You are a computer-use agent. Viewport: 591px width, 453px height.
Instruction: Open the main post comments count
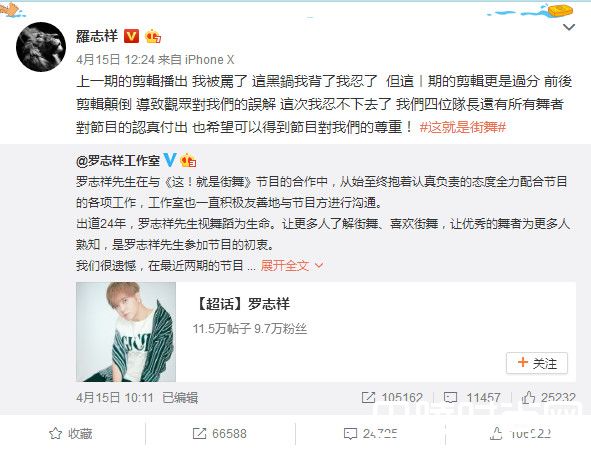371,434
